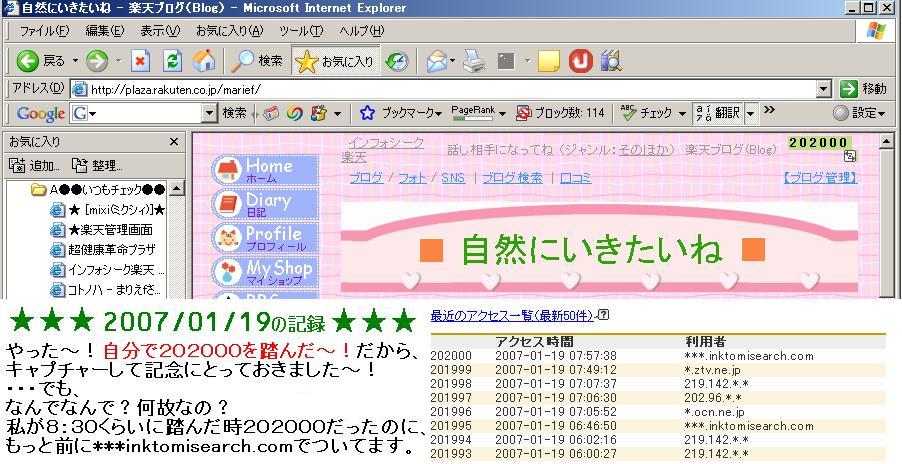Go to the Home page icon in toolbar

point(204,61)
